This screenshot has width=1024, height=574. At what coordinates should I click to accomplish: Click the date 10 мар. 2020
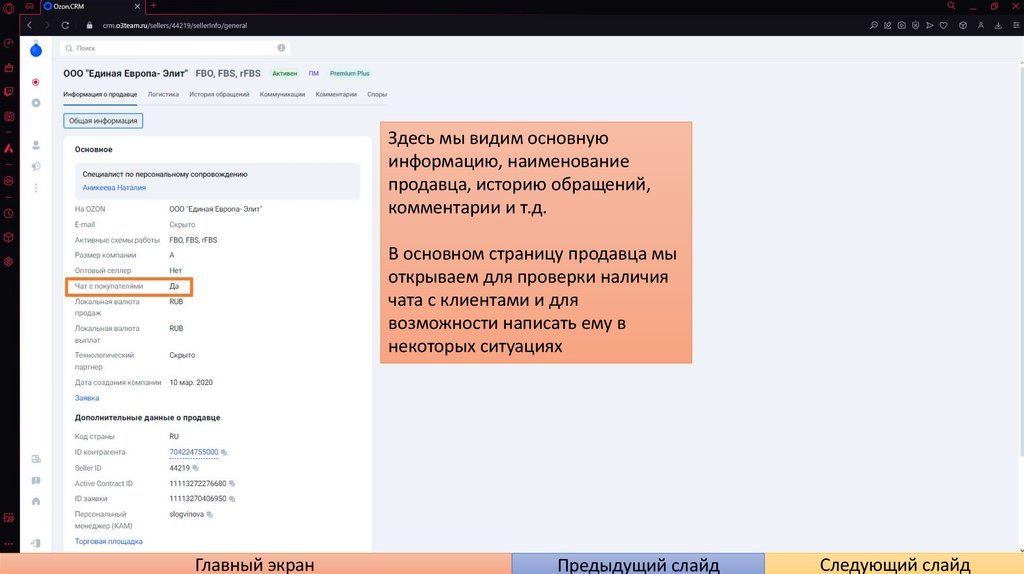click(x=191, y=383)
